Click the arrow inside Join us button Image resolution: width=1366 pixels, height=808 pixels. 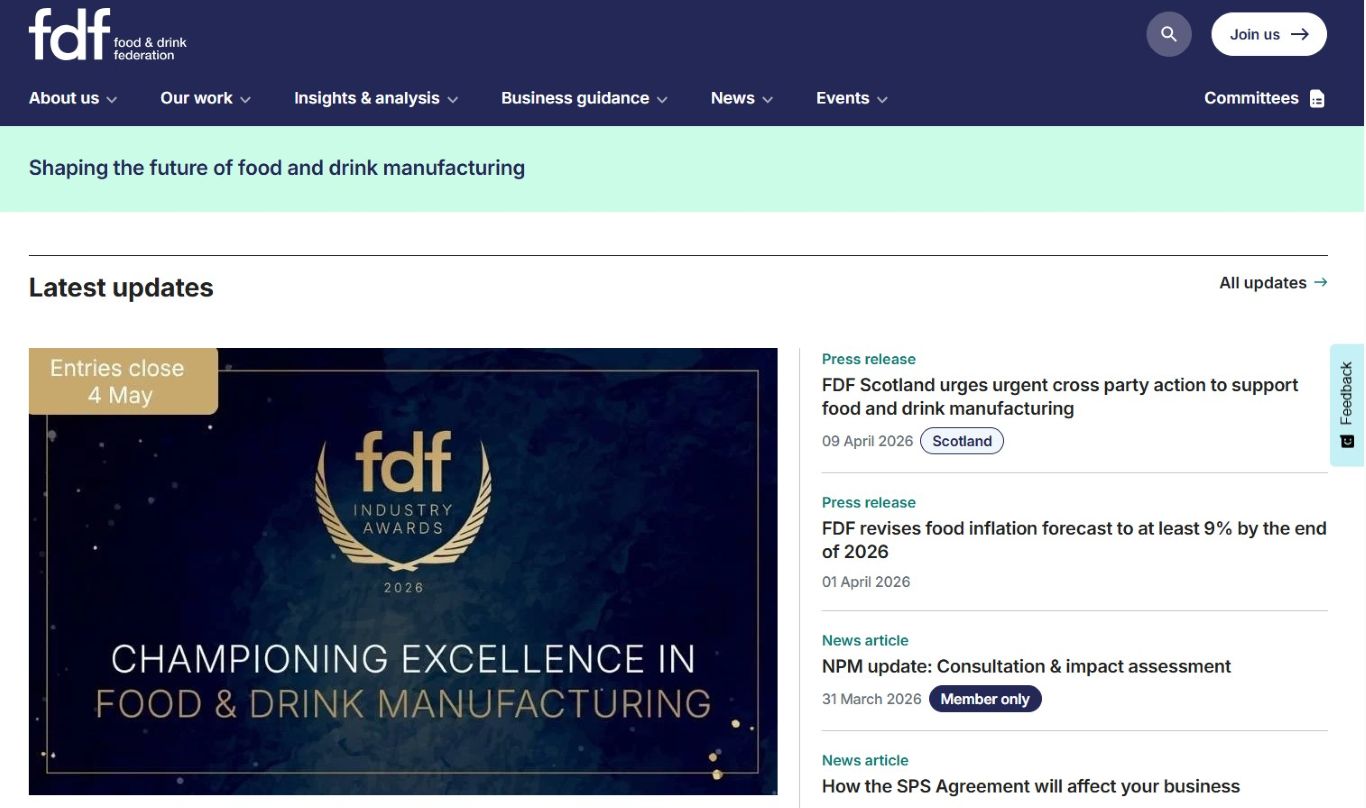(1299, 34)
